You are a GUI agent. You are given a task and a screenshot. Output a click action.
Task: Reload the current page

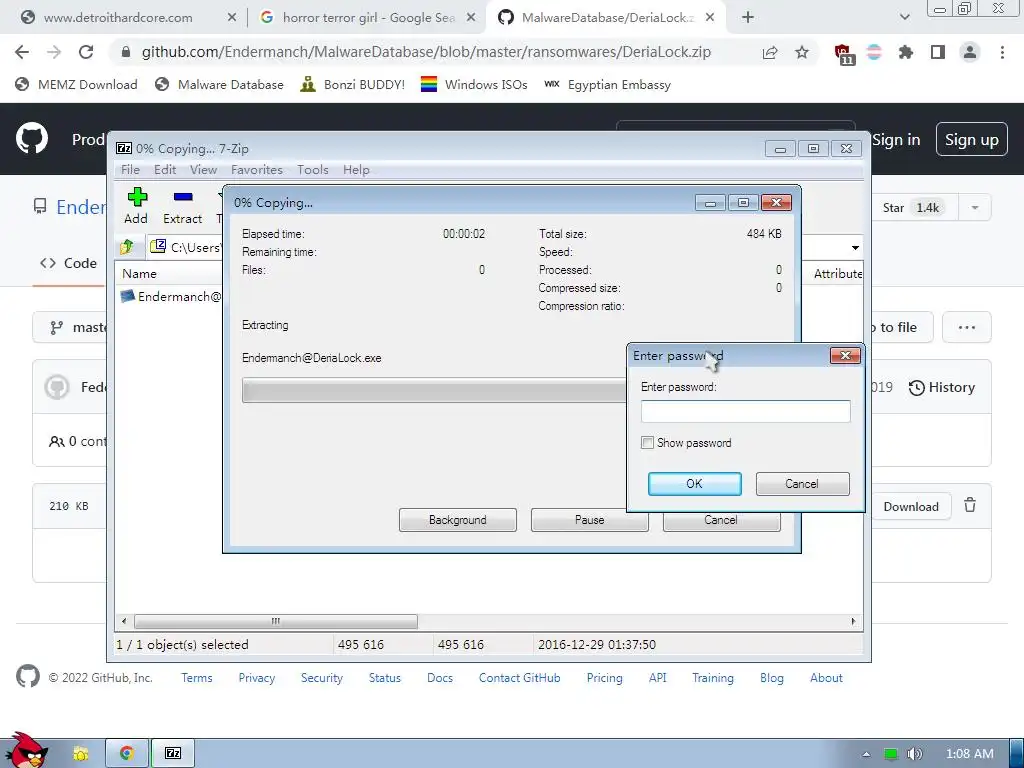coord(86,52)
